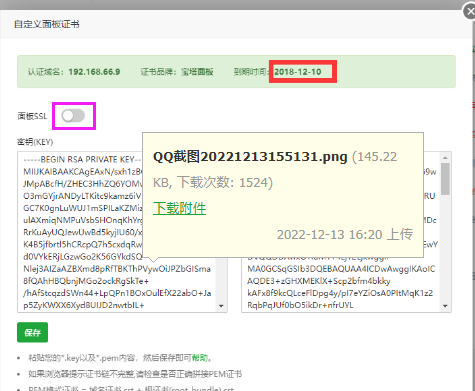Select the domain 192.168.66.9
Viewport: 475px width, 391px height.
tap(94, 72)
